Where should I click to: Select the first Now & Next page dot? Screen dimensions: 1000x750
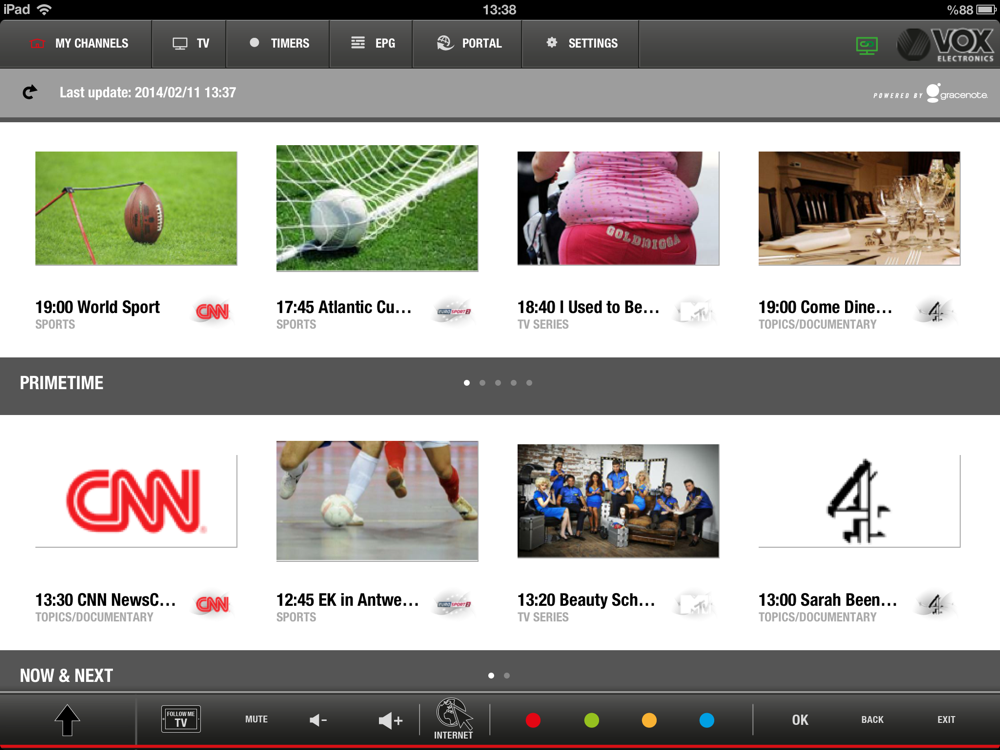(491, 675)
